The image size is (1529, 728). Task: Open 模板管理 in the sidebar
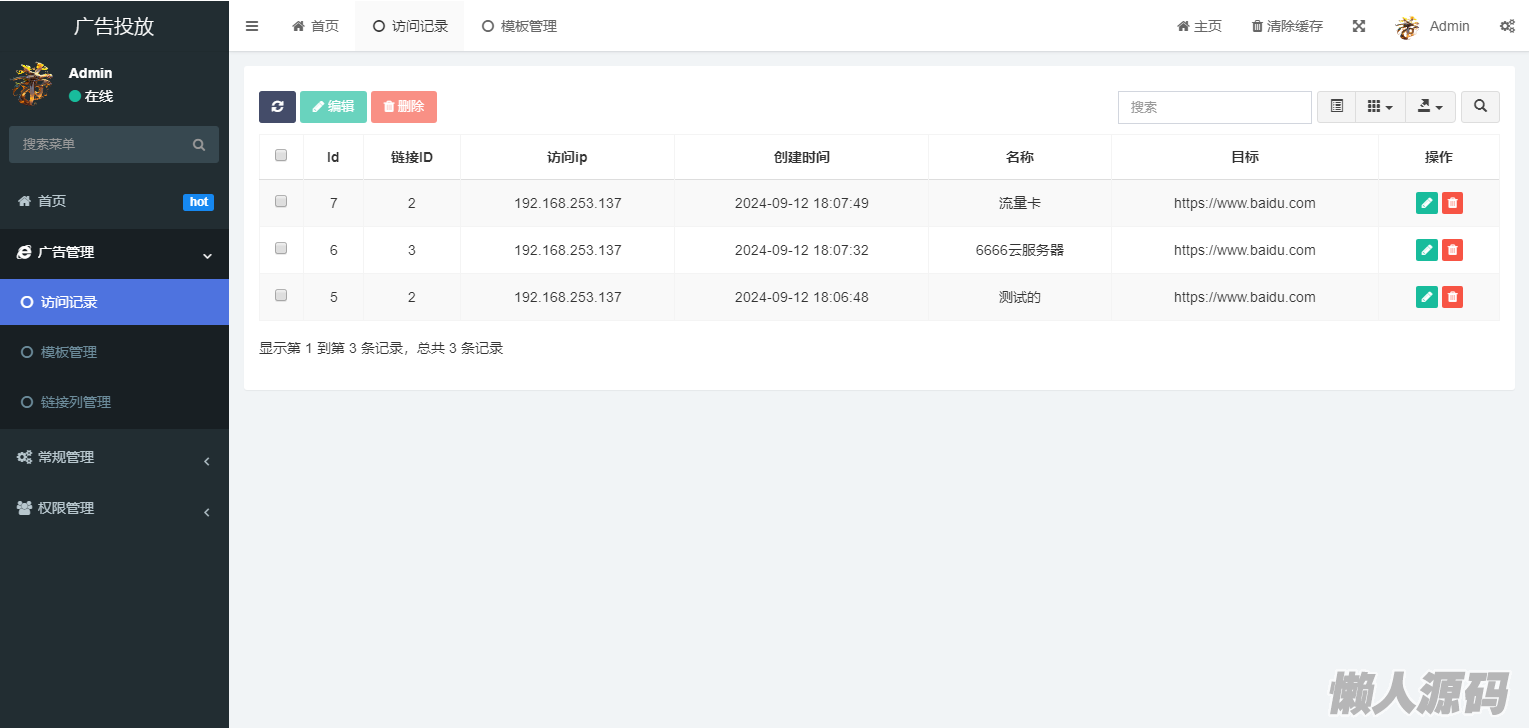coord(114,352)
